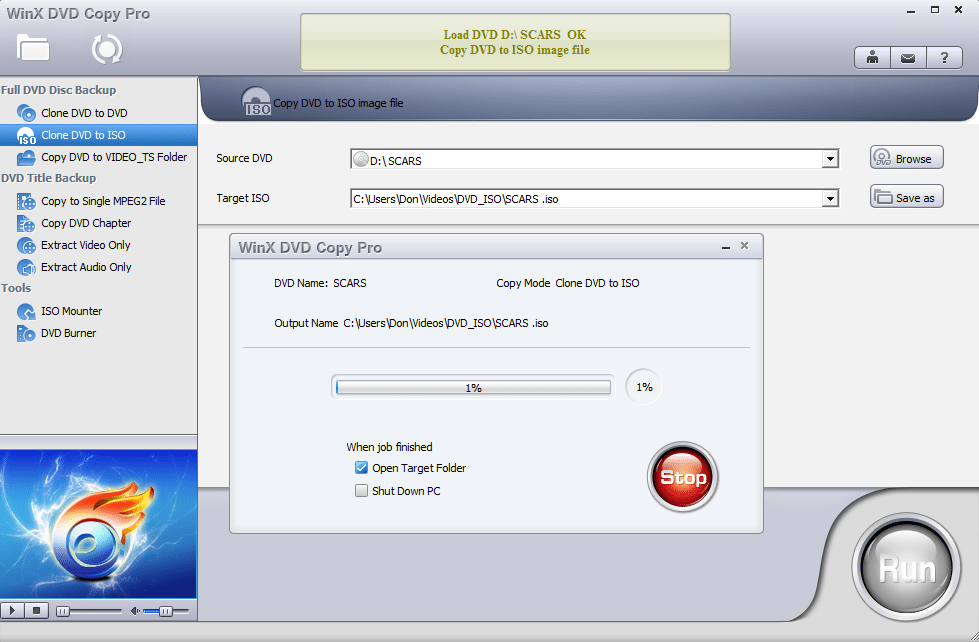Open ISO Mounter tool
Image resolution: width=979 pixels, height=642 pixels.
(x=71, y=311)
